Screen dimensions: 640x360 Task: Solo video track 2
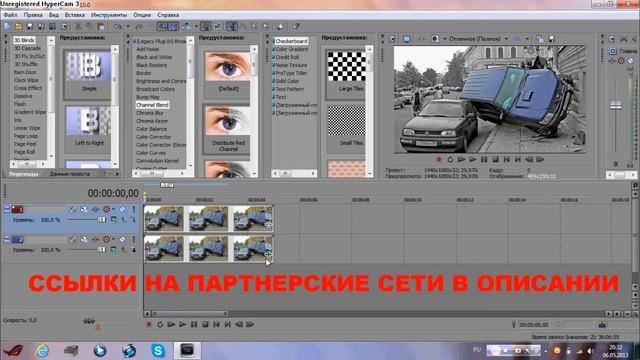click(x=133, y=239)
